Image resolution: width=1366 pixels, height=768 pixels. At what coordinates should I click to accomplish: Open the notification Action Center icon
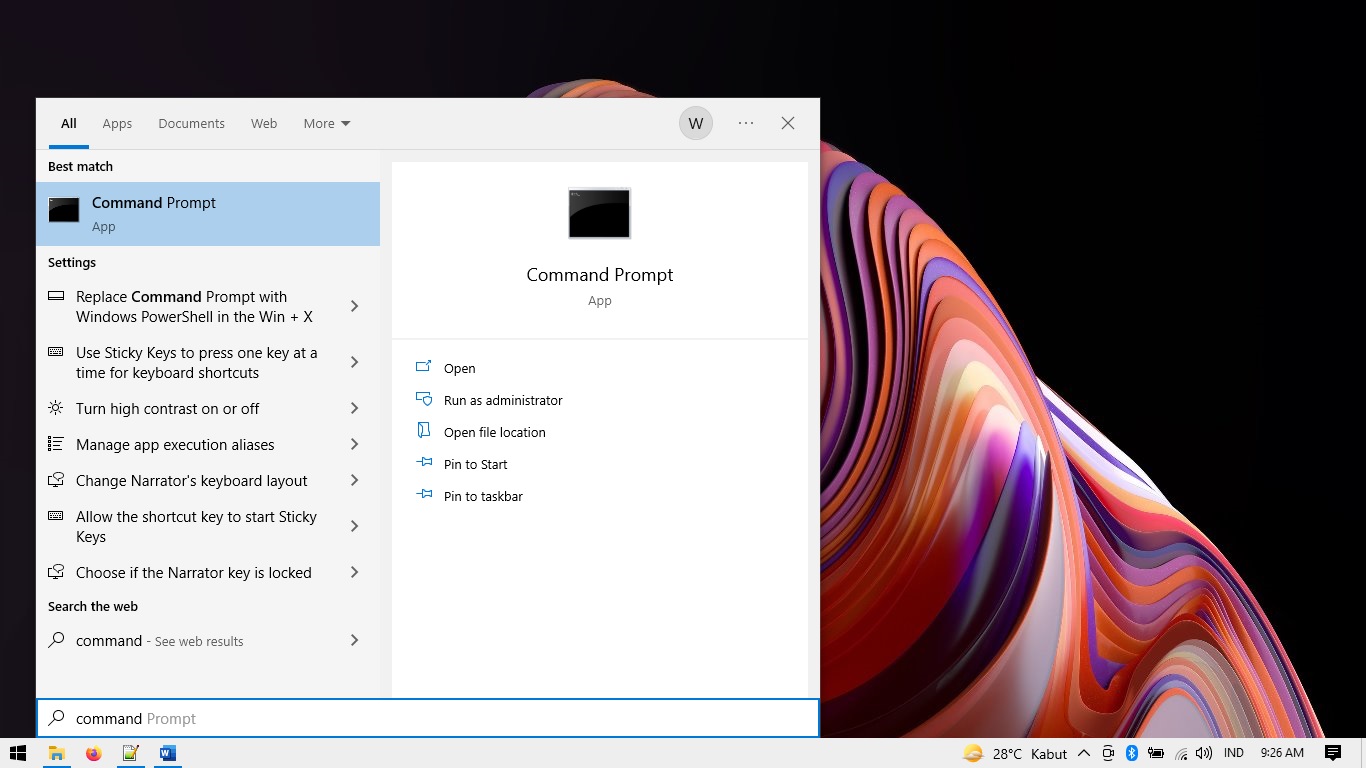point(1332,753)
